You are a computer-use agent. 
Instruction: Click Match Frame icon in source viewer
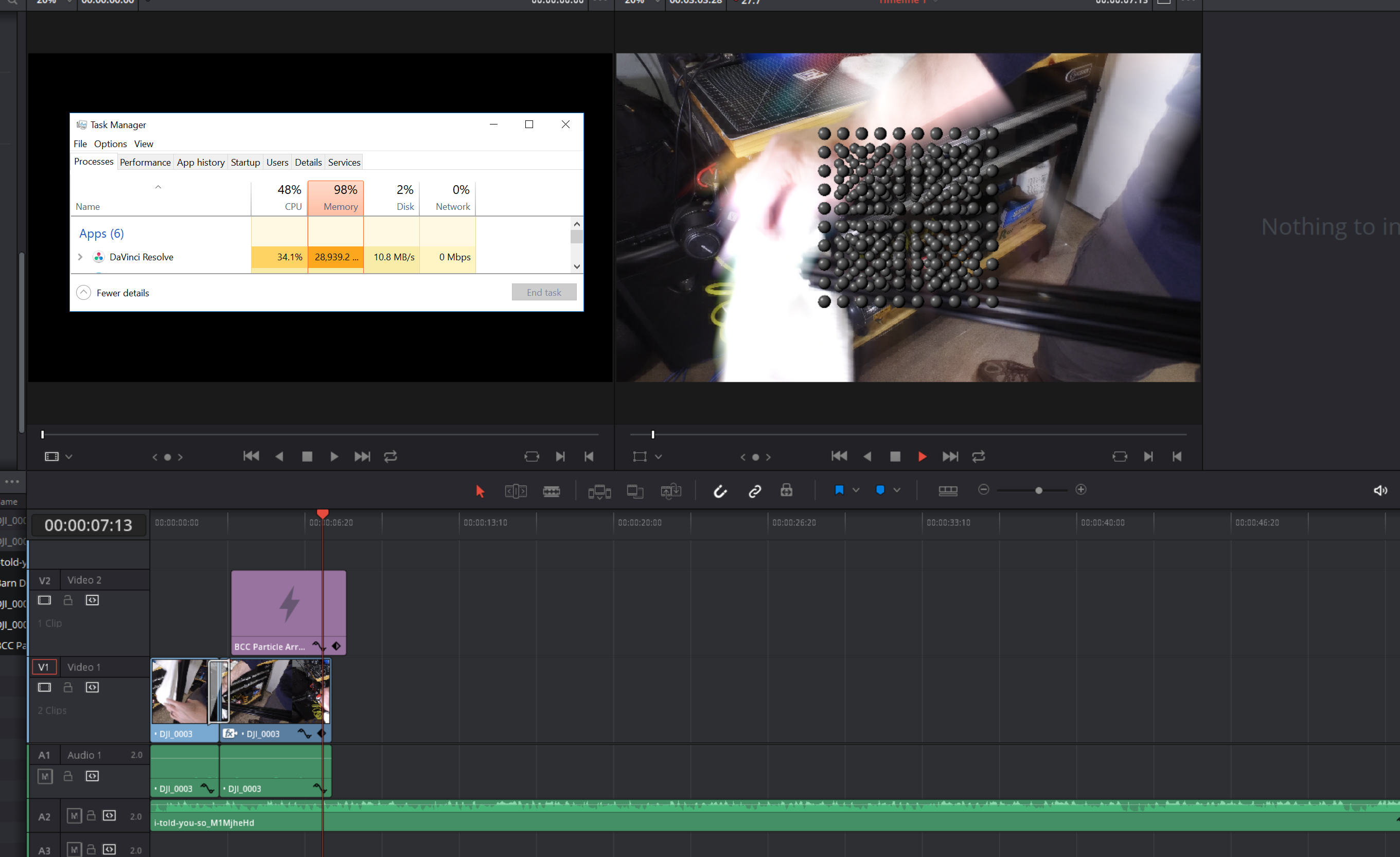(x=531, y=457)
